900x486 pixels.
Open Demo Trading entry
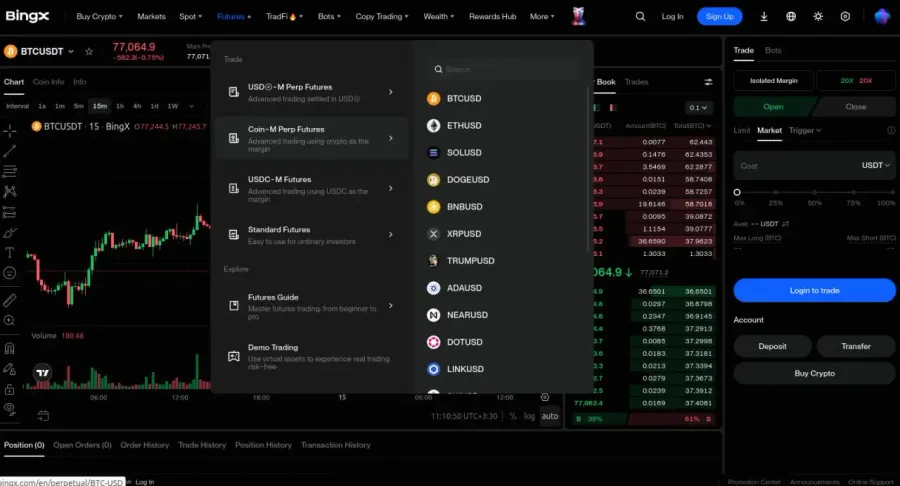pos(312,356)
